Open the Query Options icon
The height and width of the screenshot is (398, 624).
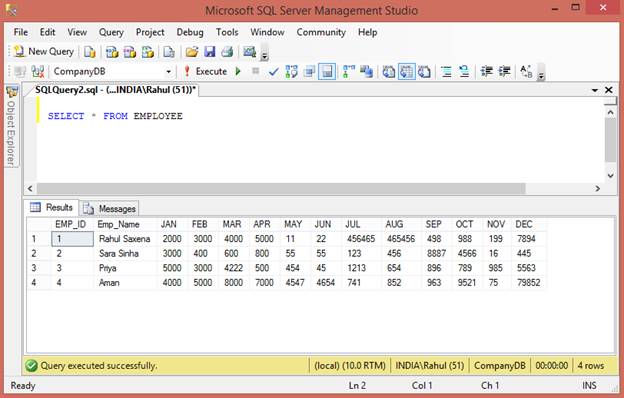click(309, 72)
